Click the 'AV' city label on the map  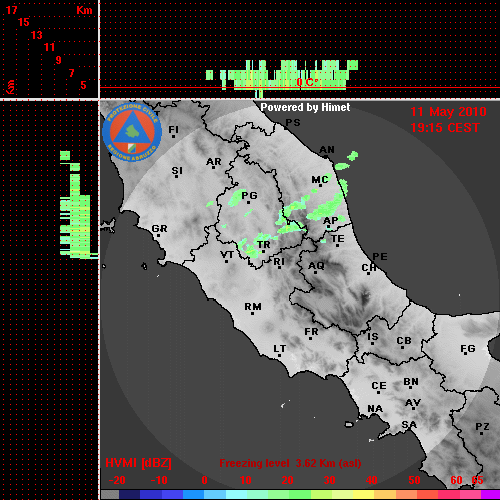(x=413, y=403)
